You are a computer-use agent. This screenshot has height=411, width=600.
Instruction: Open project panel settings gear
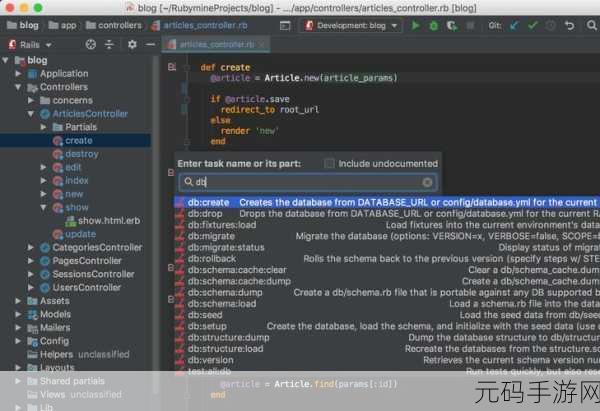pos(132,45)
